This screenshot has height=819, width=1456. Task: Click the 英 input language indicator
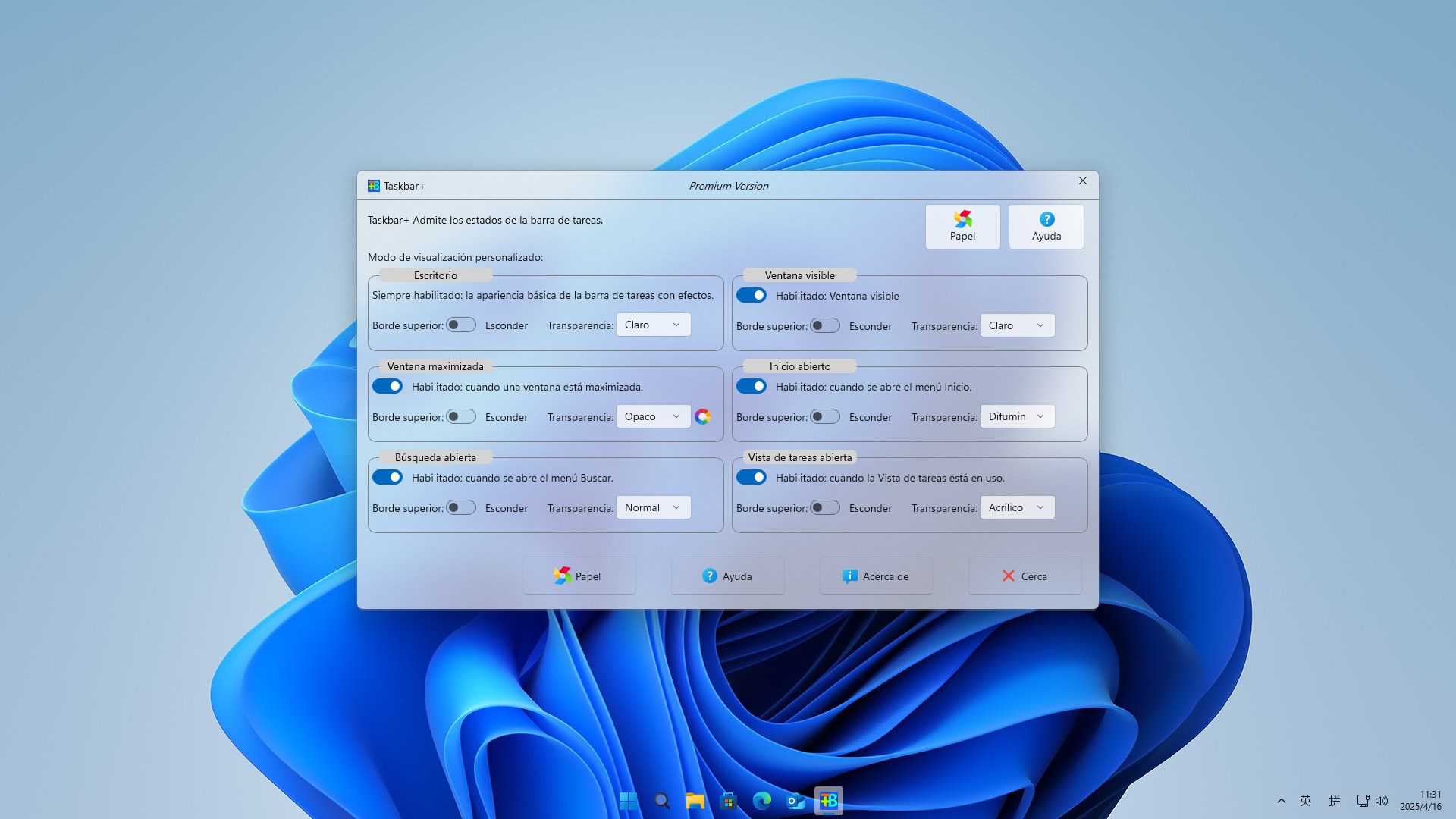(1306, 801)
